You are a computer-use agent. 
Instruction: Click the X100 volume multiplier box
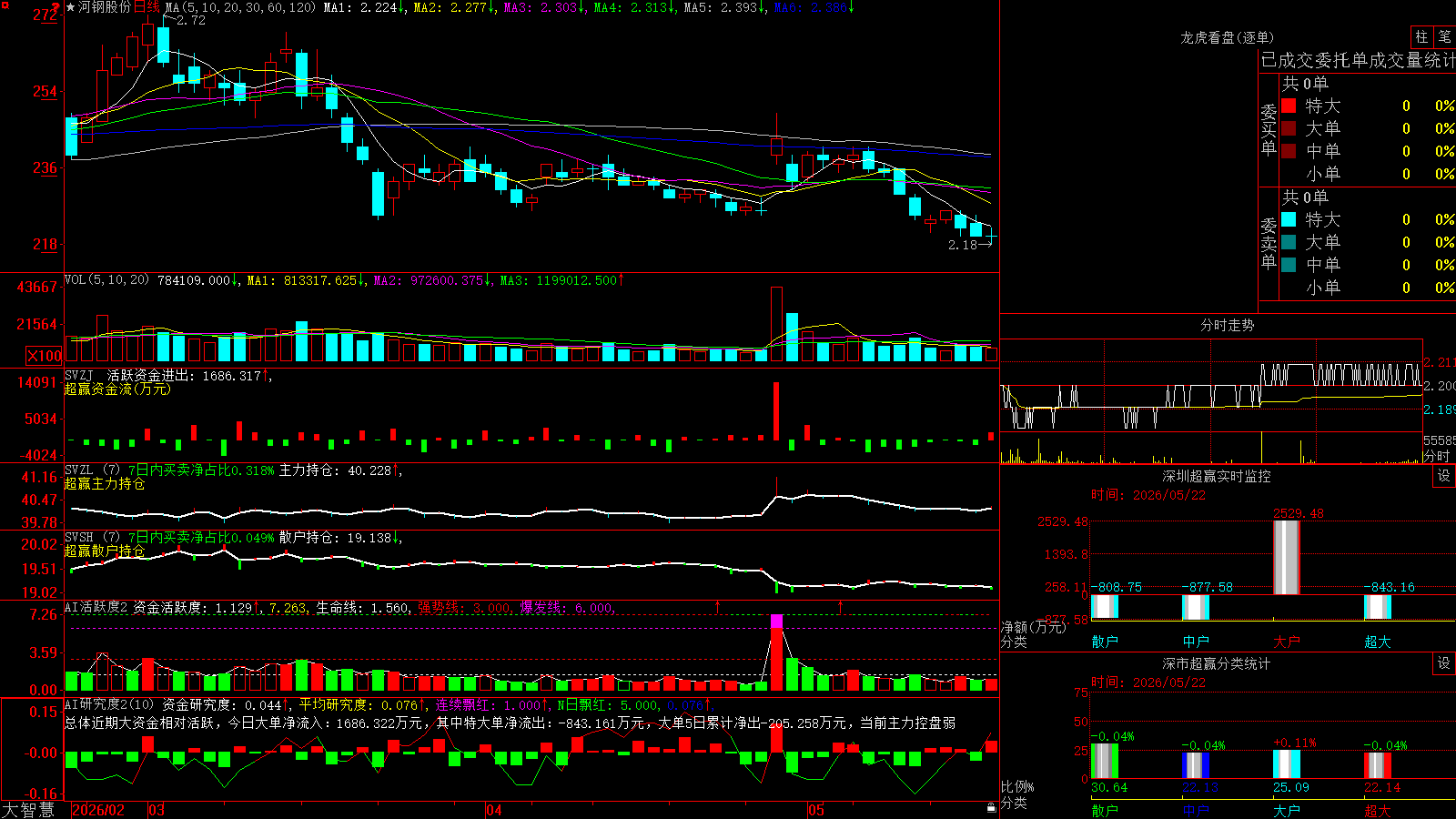click(45, 356)
